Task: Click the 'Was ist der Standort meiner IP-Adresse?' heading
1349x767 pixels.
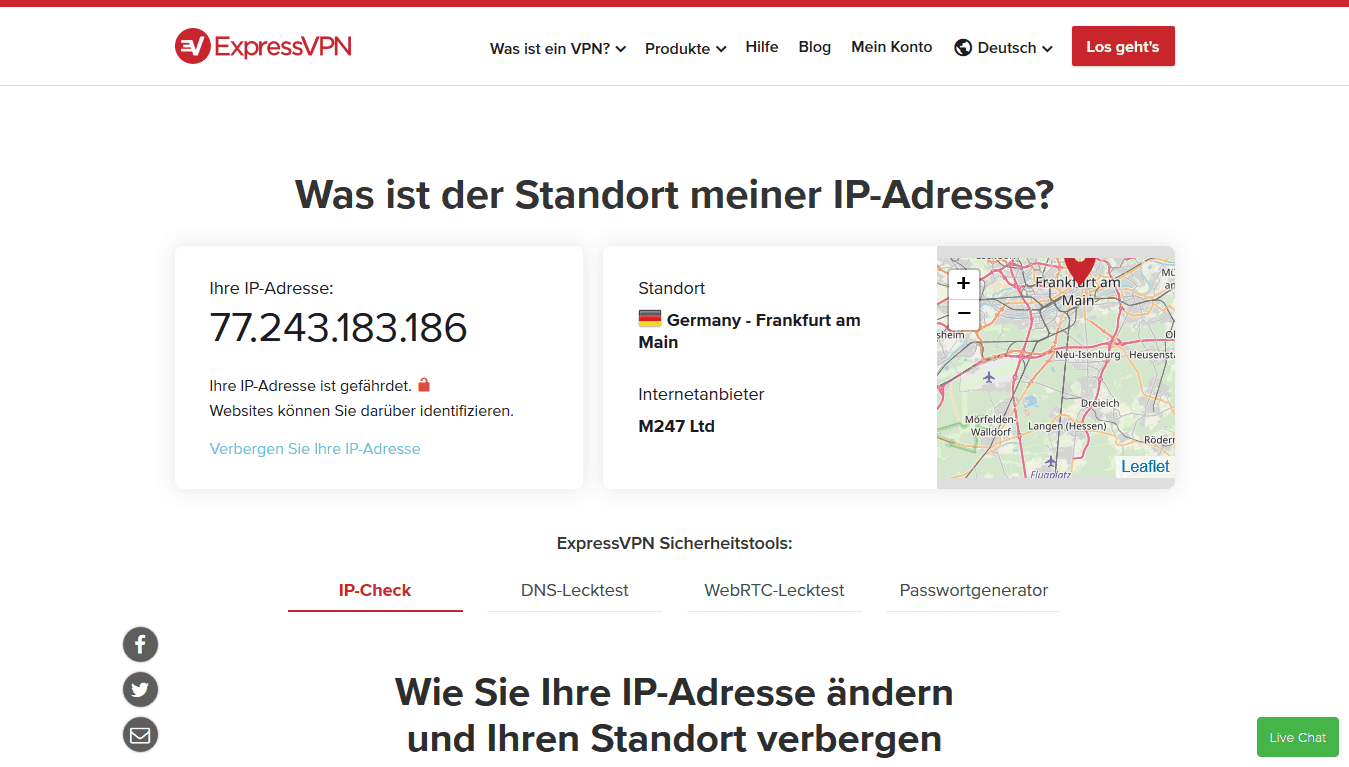Action: [x=675, y=195]
